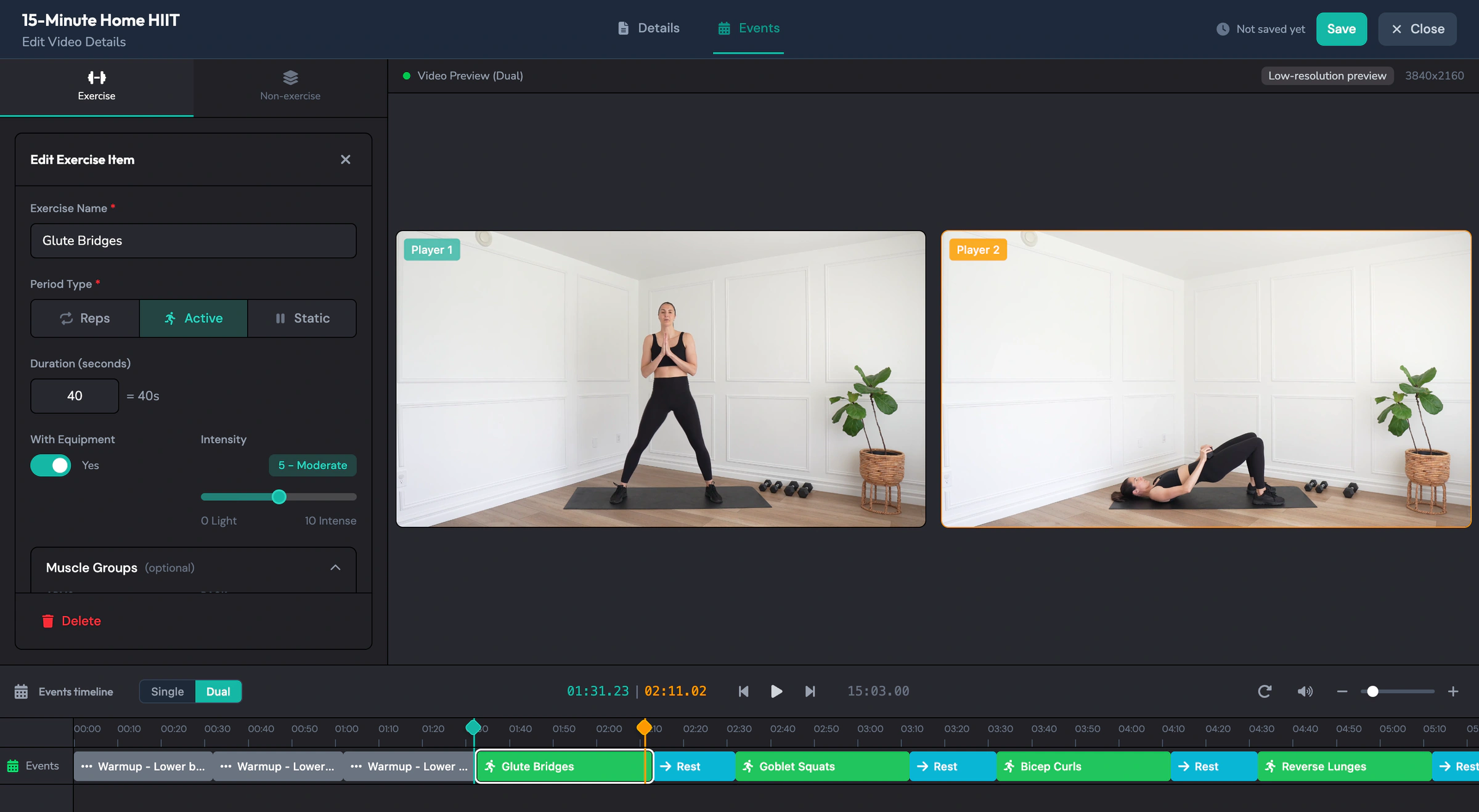Image resolution: width=1479 pixels, height=812 pixels.
Task: Switch timeline to Dual mode
Action: pyautogui.click(x=218, y=691)
